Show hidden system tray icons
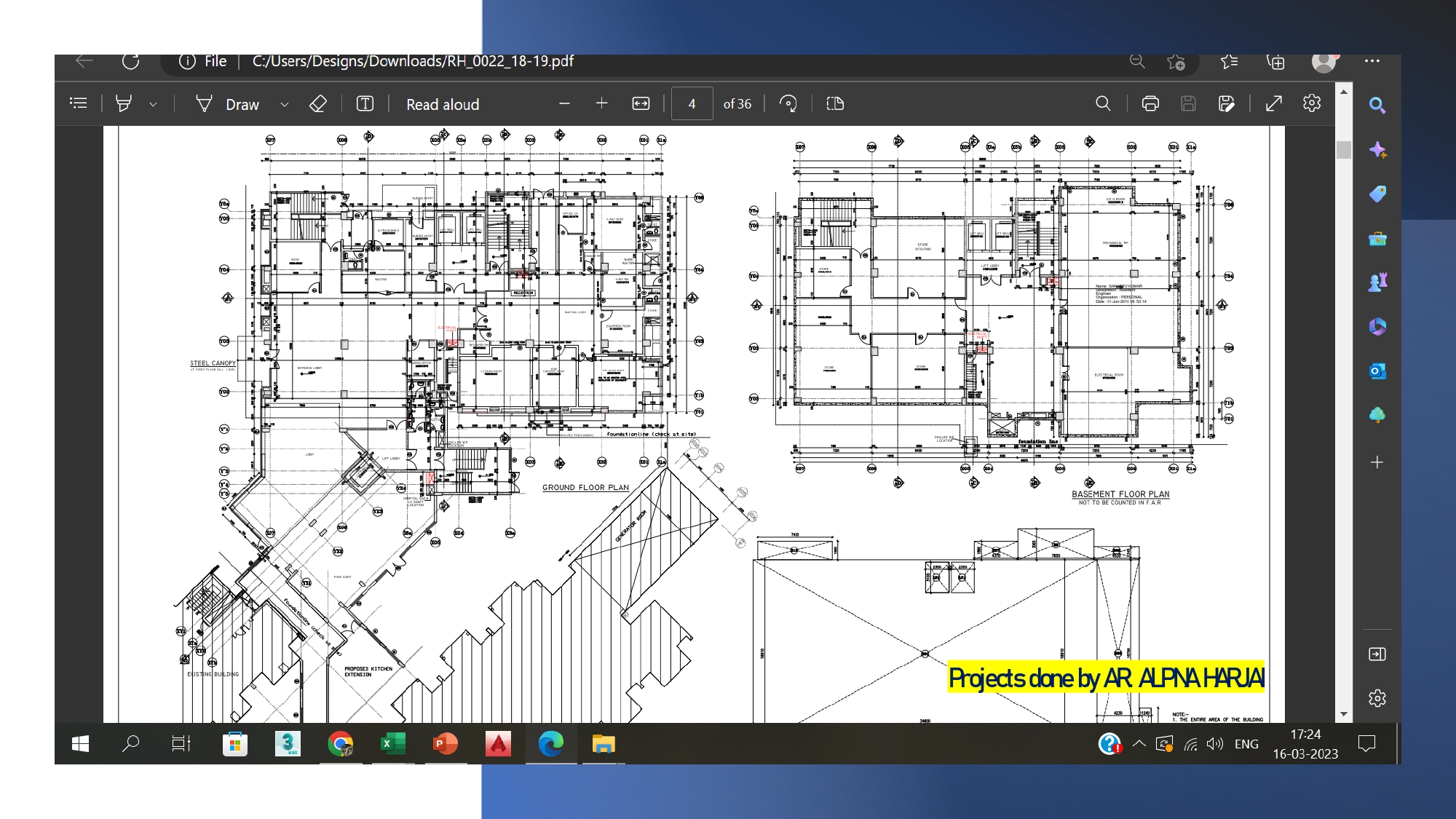Image resolution: width=1456 pixels, height=819 pixels. pos(1139,743)
